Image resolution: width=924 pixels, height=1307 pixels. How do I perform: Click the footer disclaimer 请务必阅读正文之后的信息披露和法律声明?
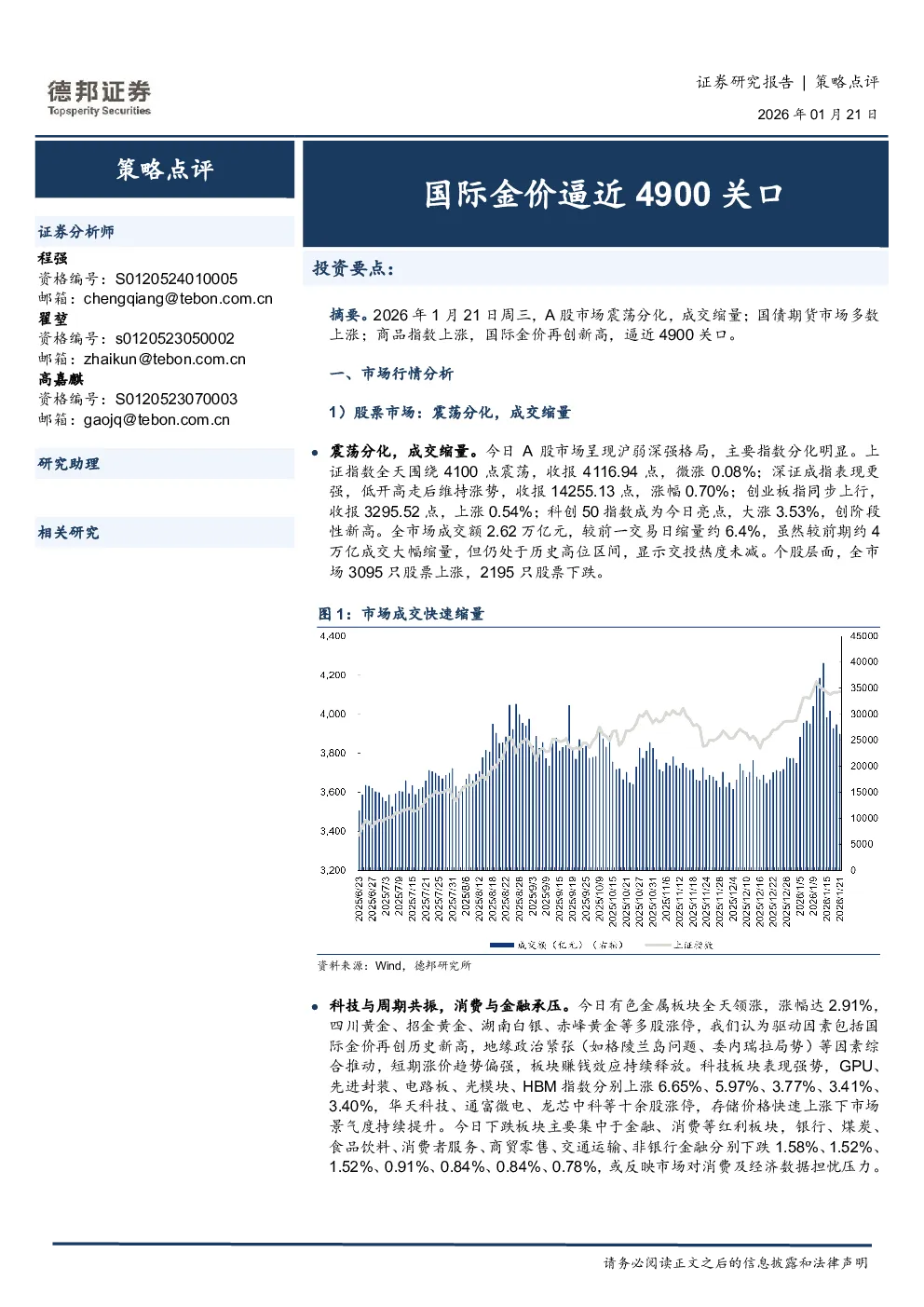coord(736,1263)
